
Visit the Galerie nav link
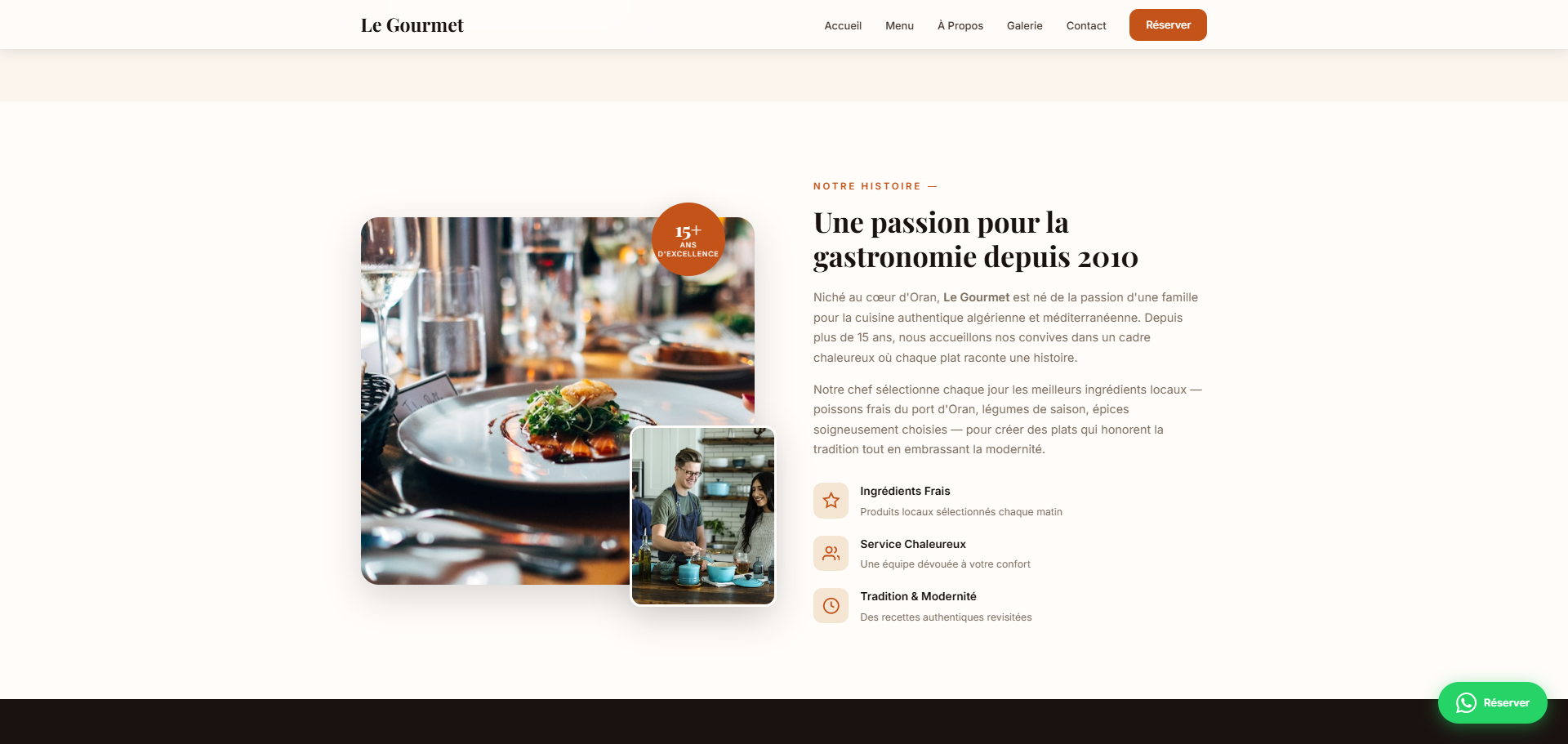point(1024,25)
